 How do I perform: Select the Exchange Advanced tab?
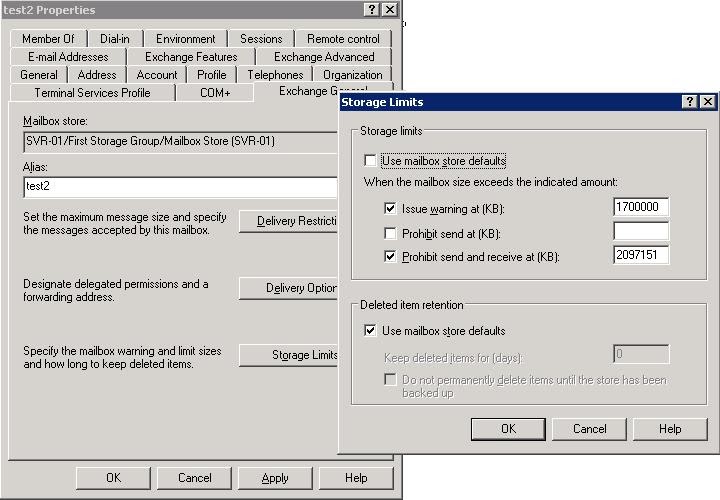(324, 57)
